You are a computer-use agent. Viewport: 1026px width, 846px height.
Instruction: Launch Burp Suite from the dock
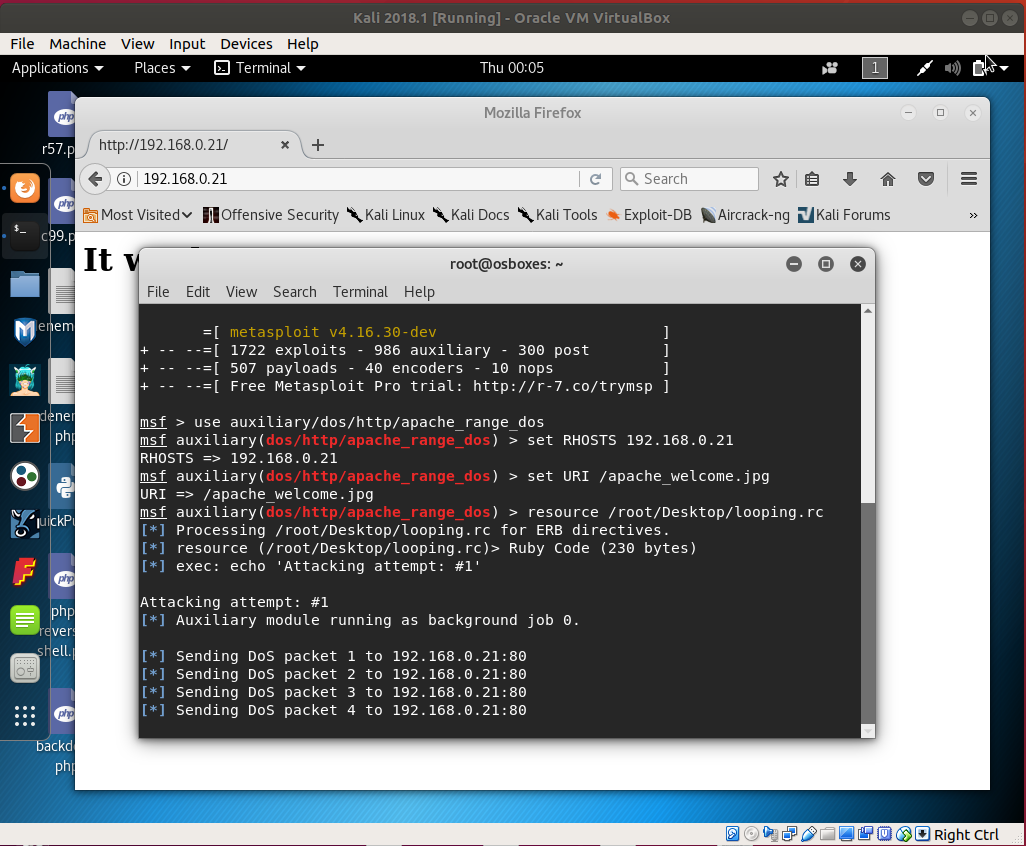click(25, 429)
